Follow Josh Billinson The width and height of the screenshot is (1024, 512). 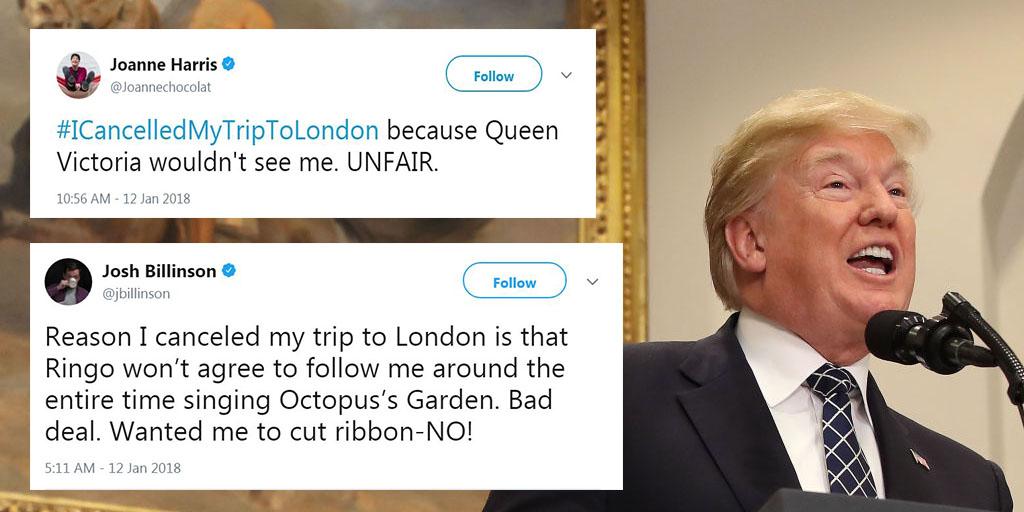pos(515,280)
